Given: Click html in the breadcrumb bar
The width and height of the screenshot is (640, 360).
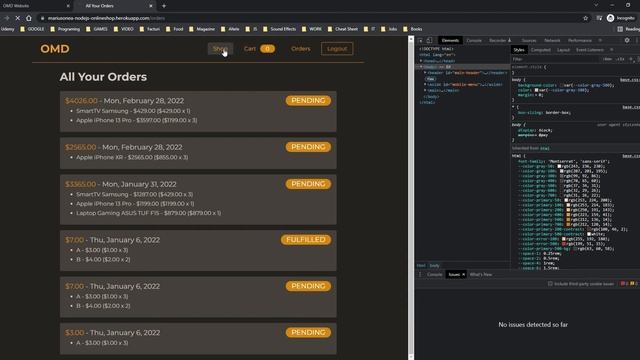Looking at the screenshot, I should pyautogui.click(x=421, y=265).
